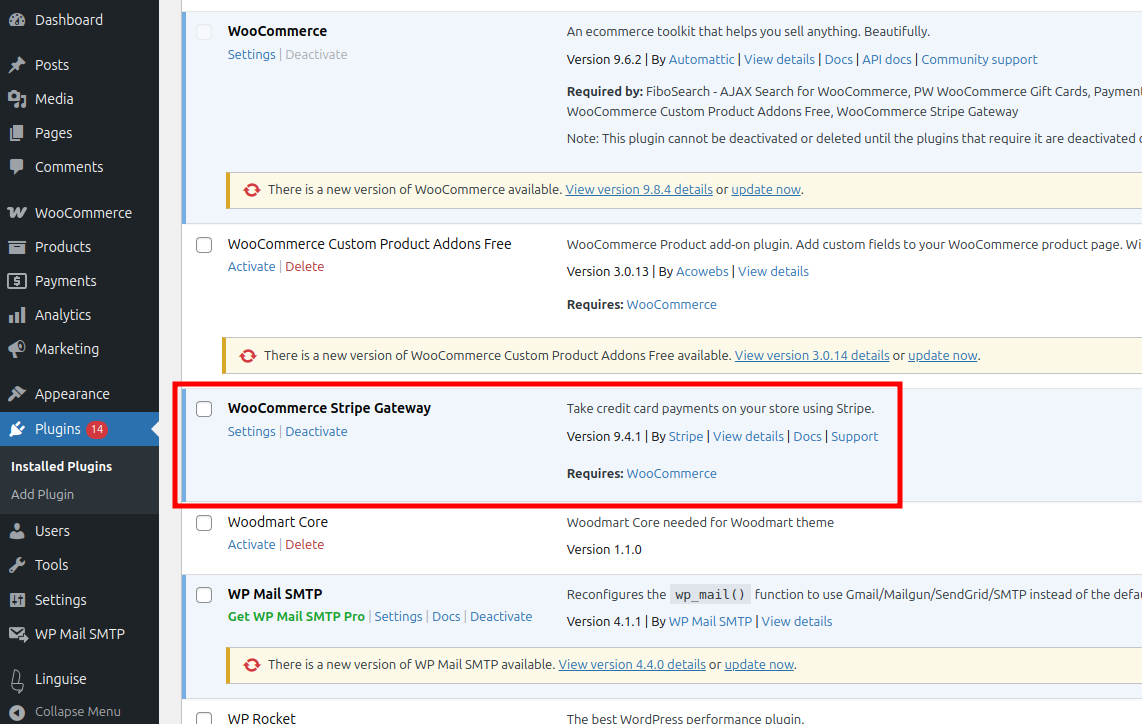Viewport: 1142px width, 724px height.
Task: Open Stripe Gateway Support link
Action: pyautogui.click(x=854, y=436)
